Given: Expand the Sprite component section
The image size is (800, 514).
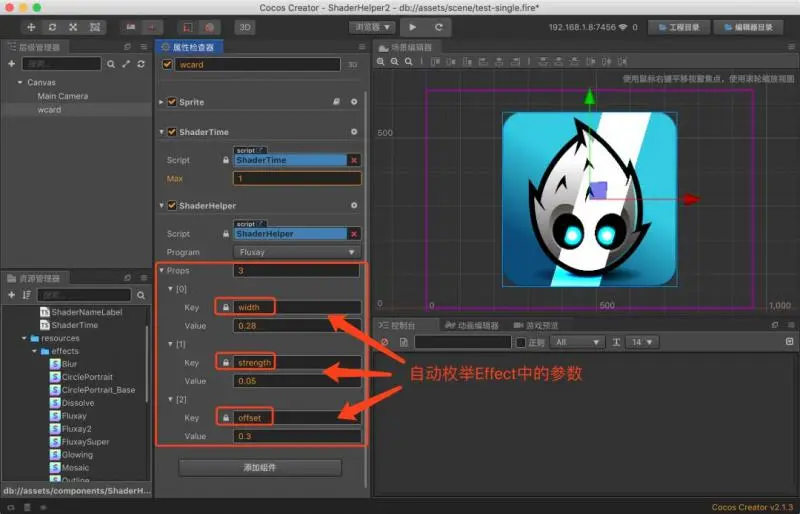Looking at the screenshot, I should pyautogui.click(x=161, y=102).
